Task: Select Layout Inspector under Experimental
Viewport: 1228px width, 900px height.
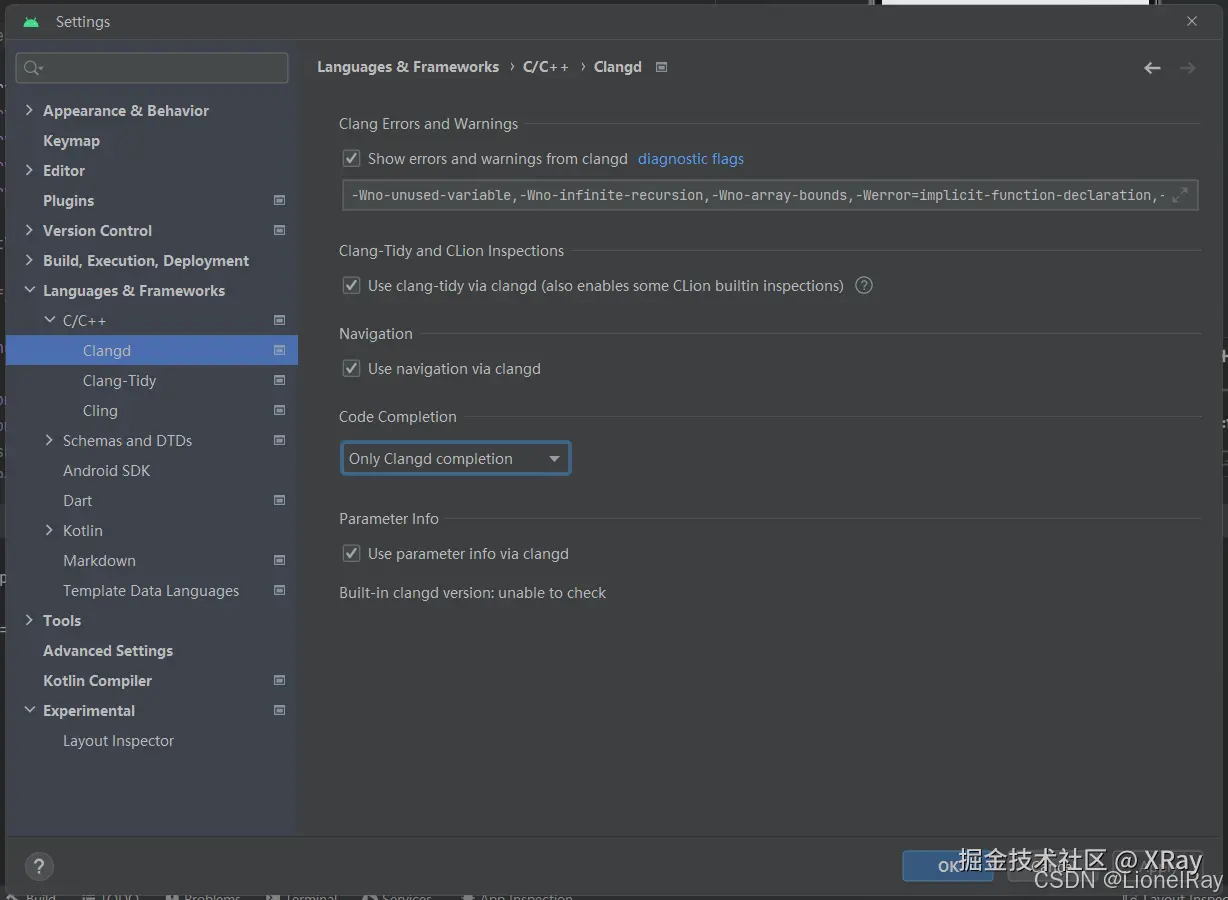Action: coord(118,740)
